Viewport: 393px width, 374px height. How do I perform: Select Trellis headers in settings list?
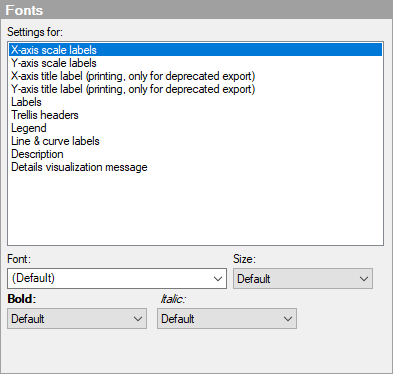click(x=195, y=115)
